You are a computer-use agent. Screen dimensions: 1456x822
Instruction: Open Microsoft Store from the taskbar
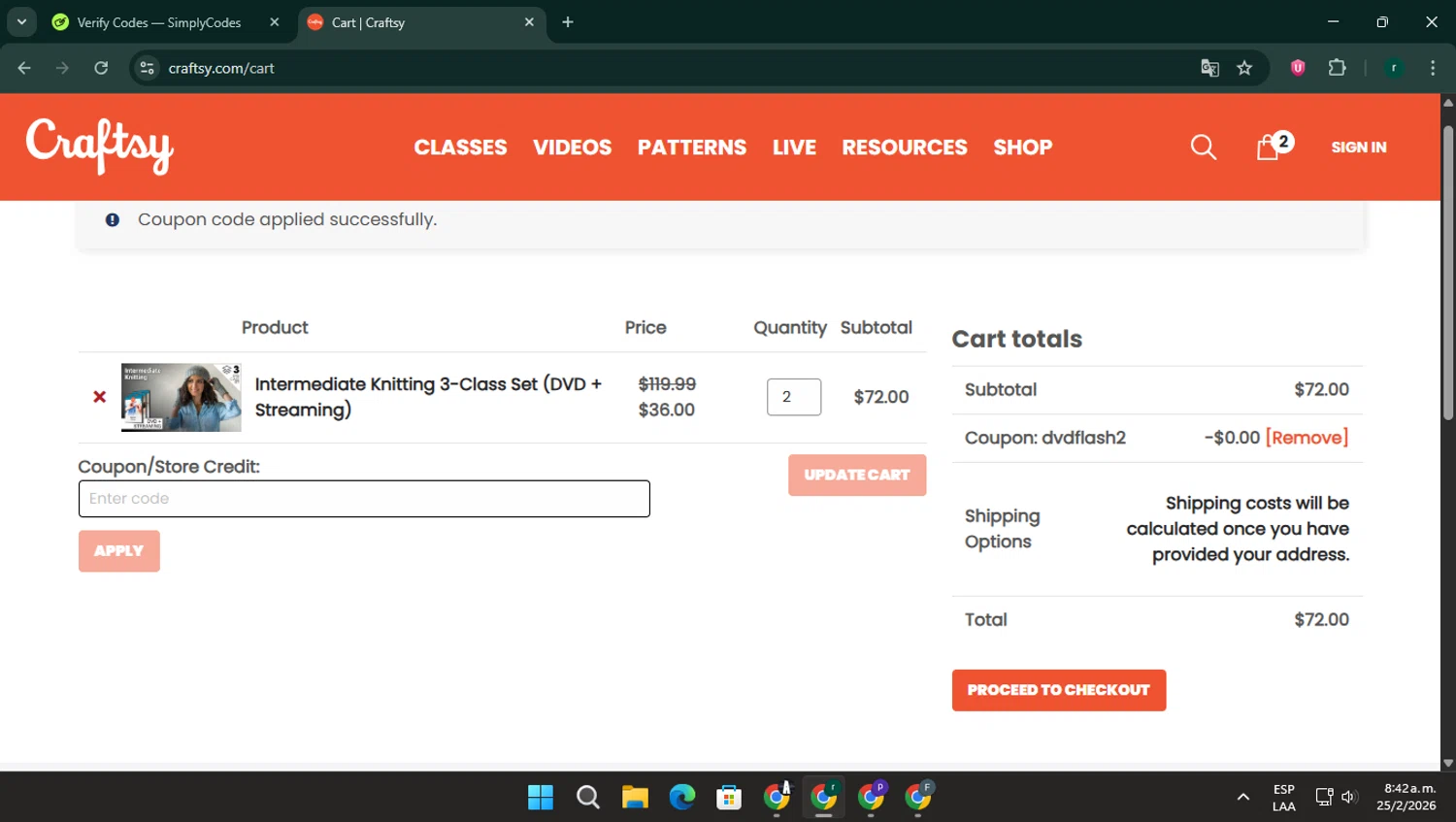point(729,798)
